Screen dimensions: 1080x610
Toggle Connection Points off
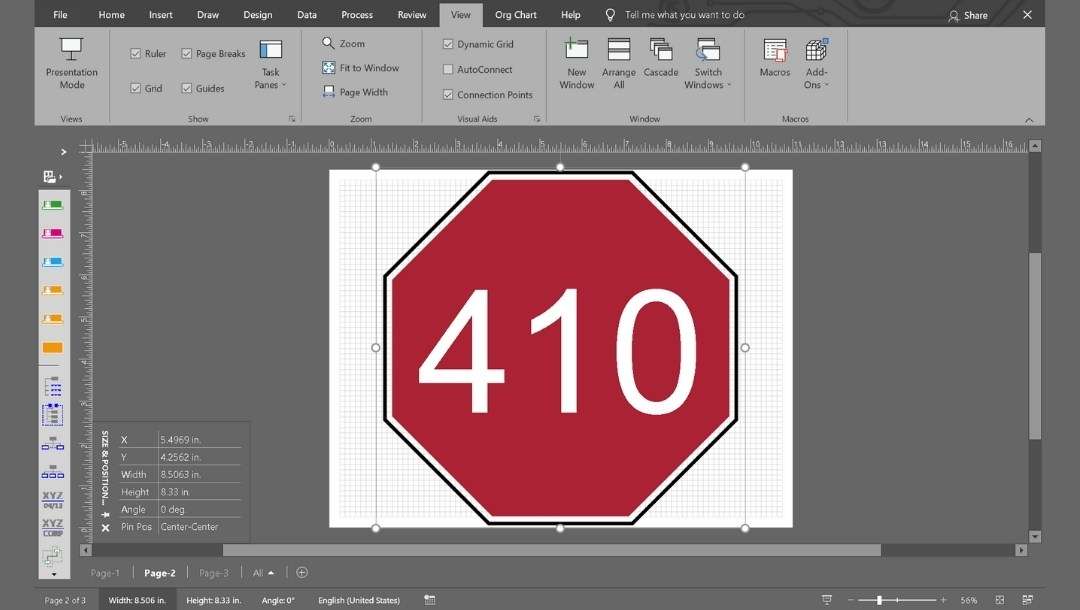448,94
